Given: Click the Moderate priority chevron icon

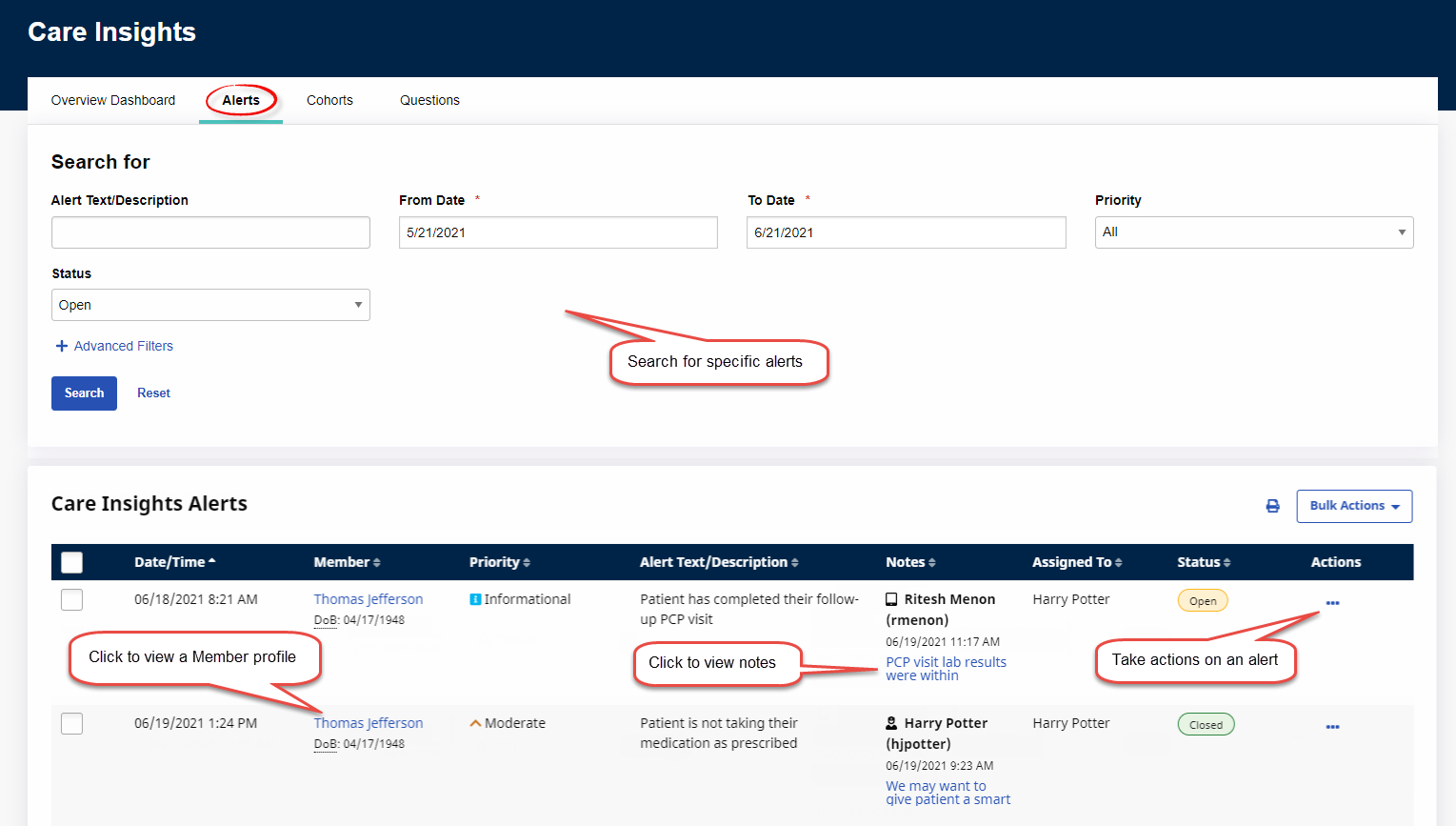Looking at the screenshot, I should pos(475,723).
